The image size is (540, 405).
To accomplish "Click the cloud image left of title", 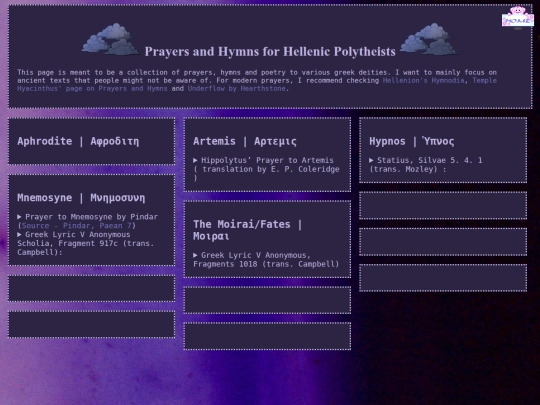I will click(110, 39).
